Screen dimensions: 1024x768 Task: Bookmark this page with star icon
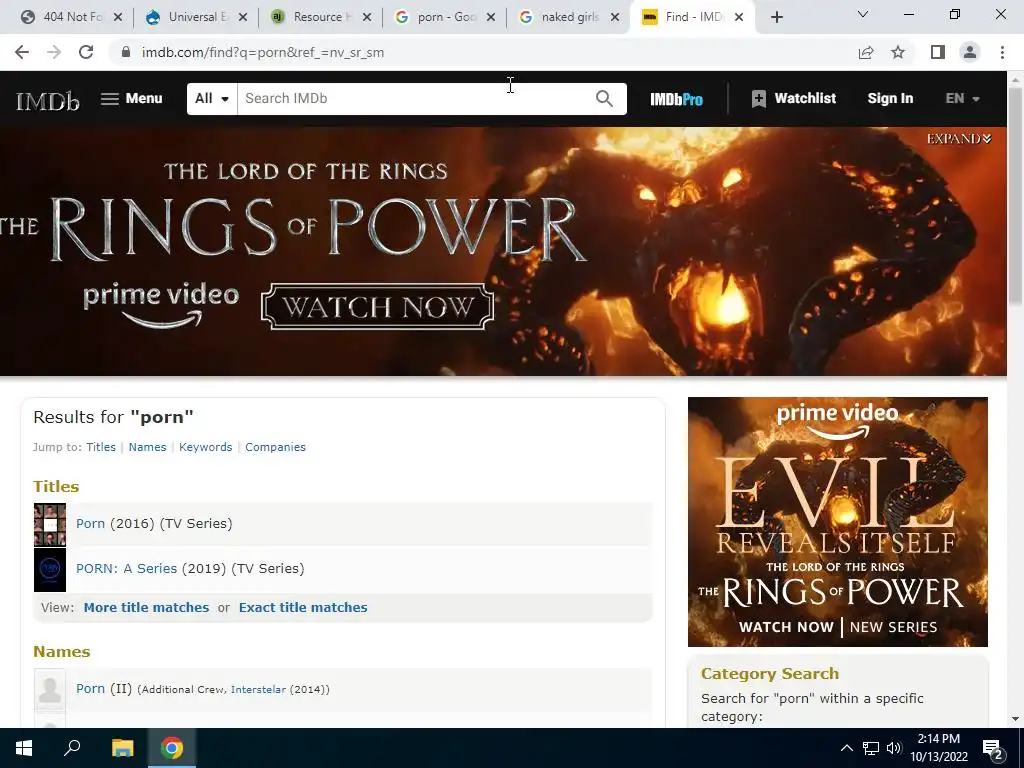coord(898,52)
